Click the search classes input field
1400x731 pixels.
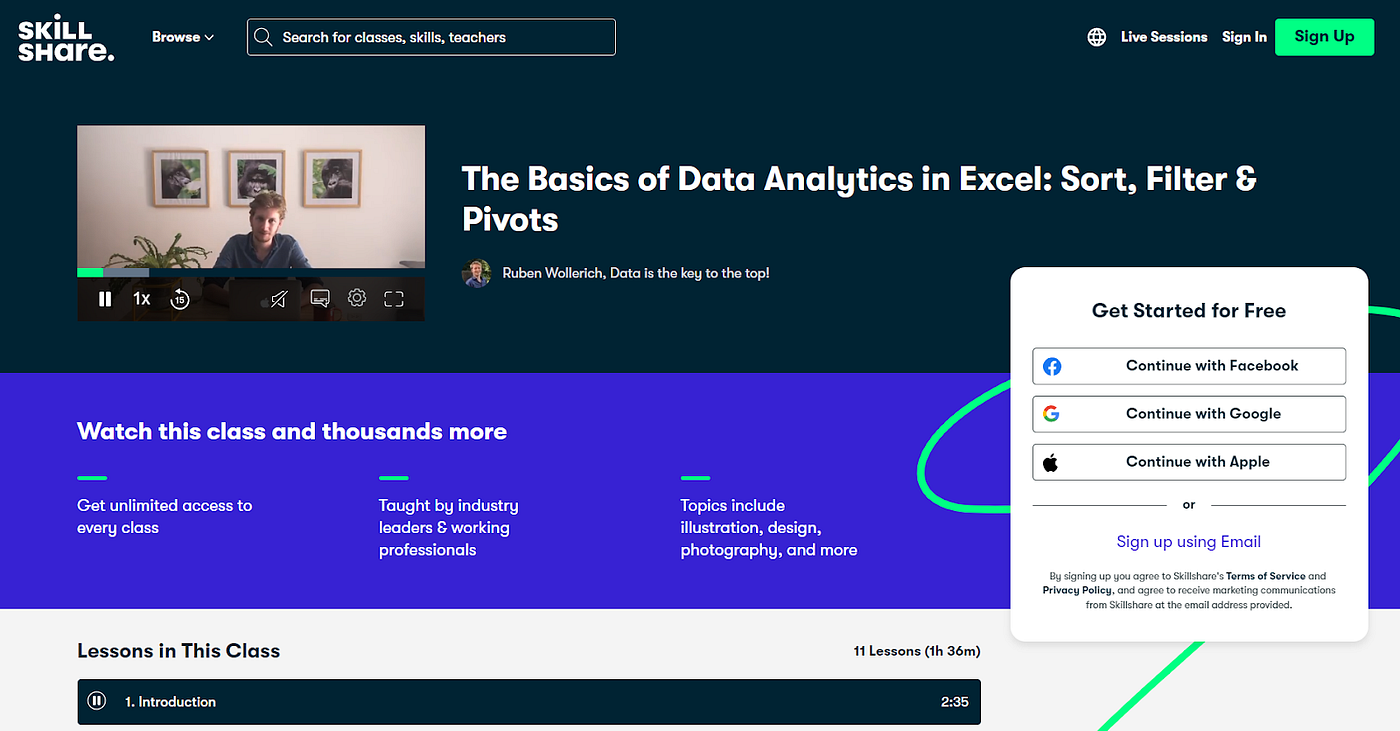pos(431,37)
